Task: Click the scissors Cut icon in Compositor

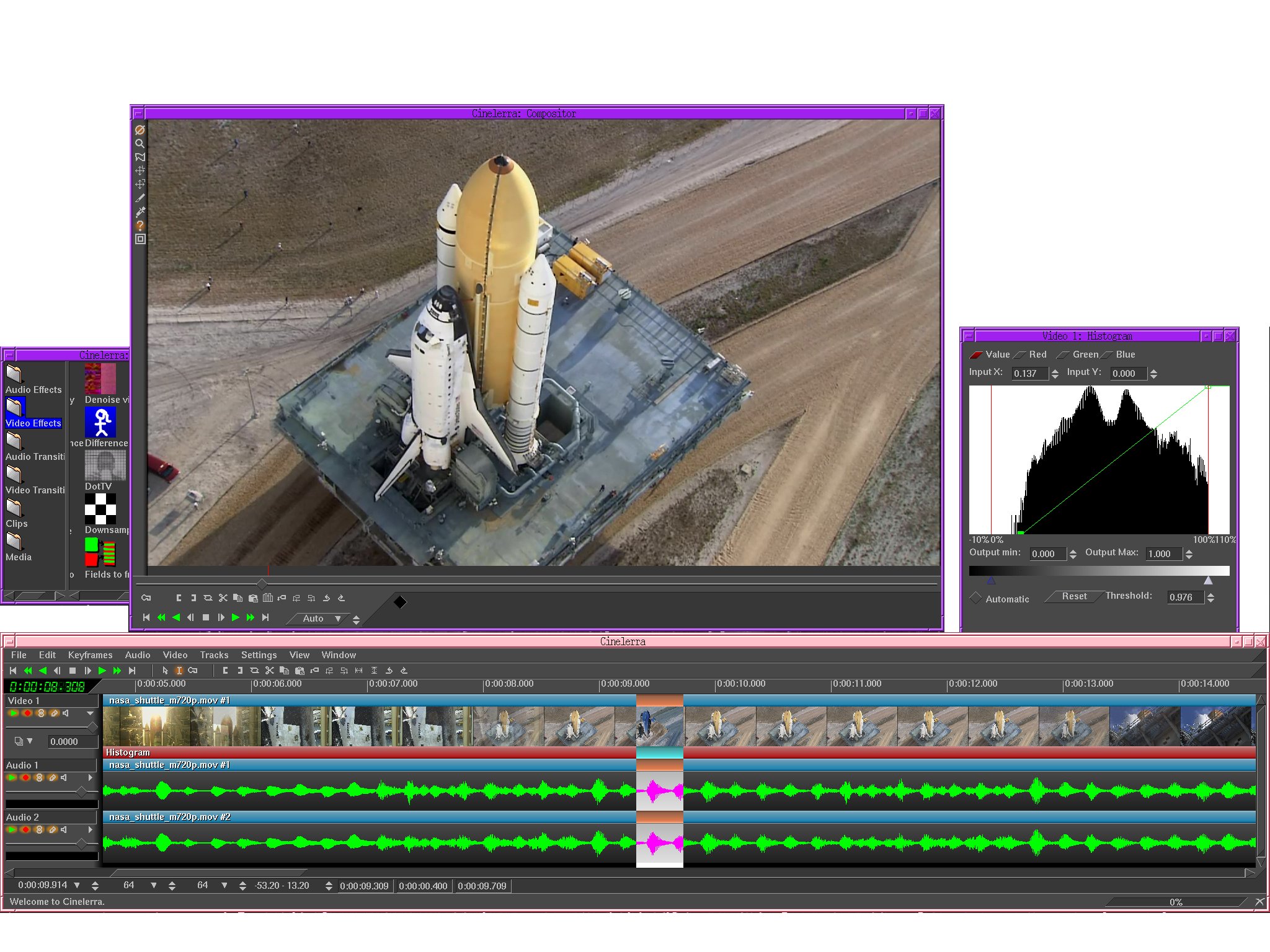Action: (223, 598)
